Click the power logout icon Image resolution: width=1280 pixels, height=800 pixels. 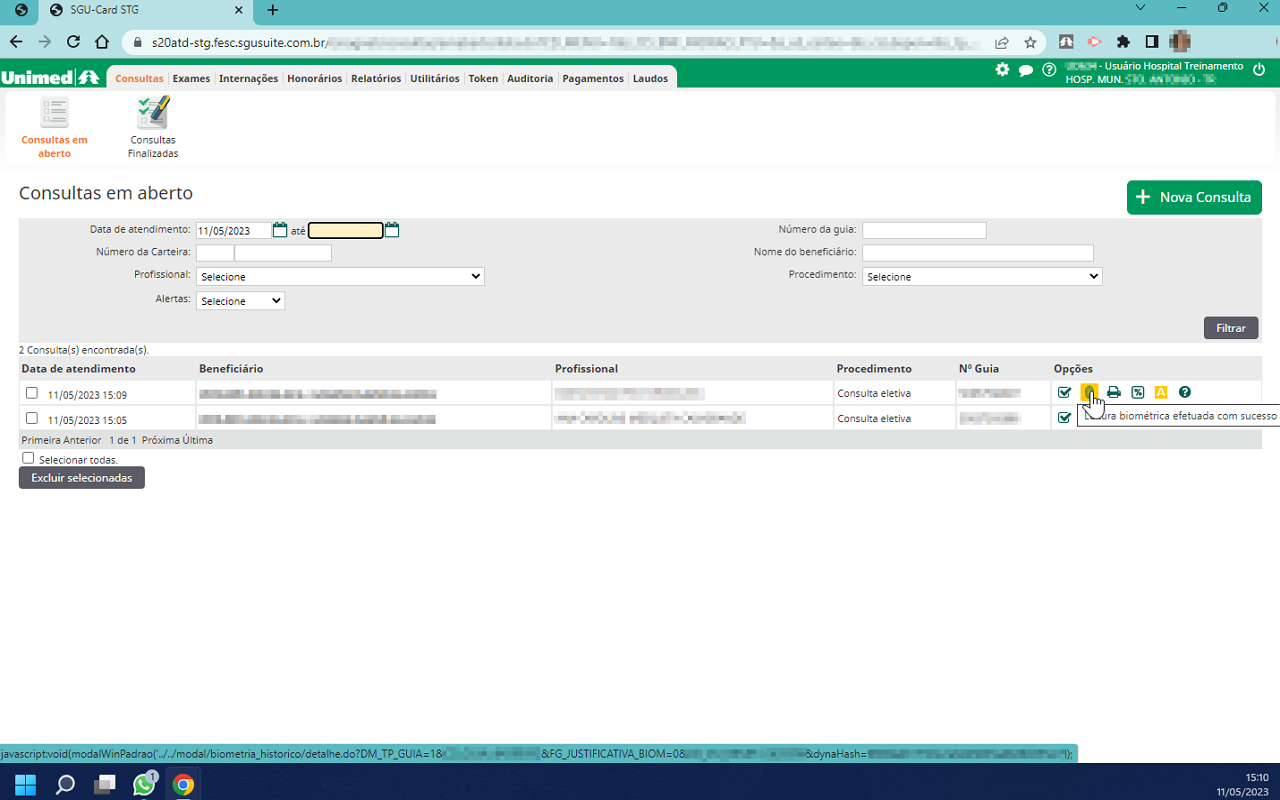pos(1259,70)
